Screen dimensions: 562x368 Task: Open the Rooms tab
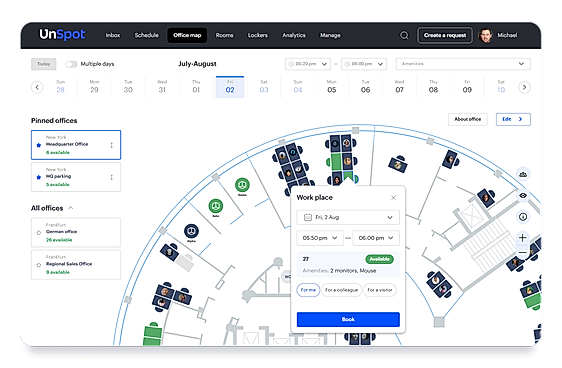224,35
